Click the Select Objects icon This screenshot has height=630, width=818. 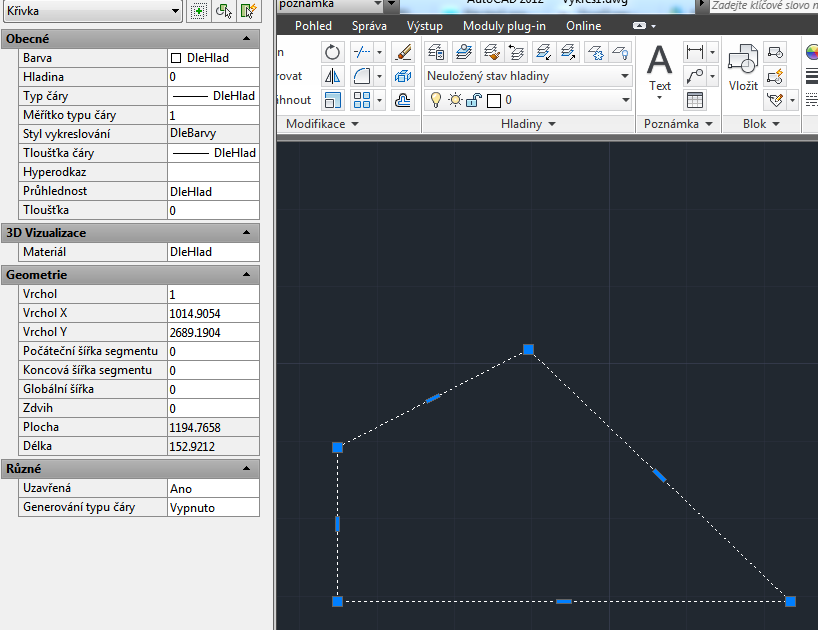coord(224,11)
